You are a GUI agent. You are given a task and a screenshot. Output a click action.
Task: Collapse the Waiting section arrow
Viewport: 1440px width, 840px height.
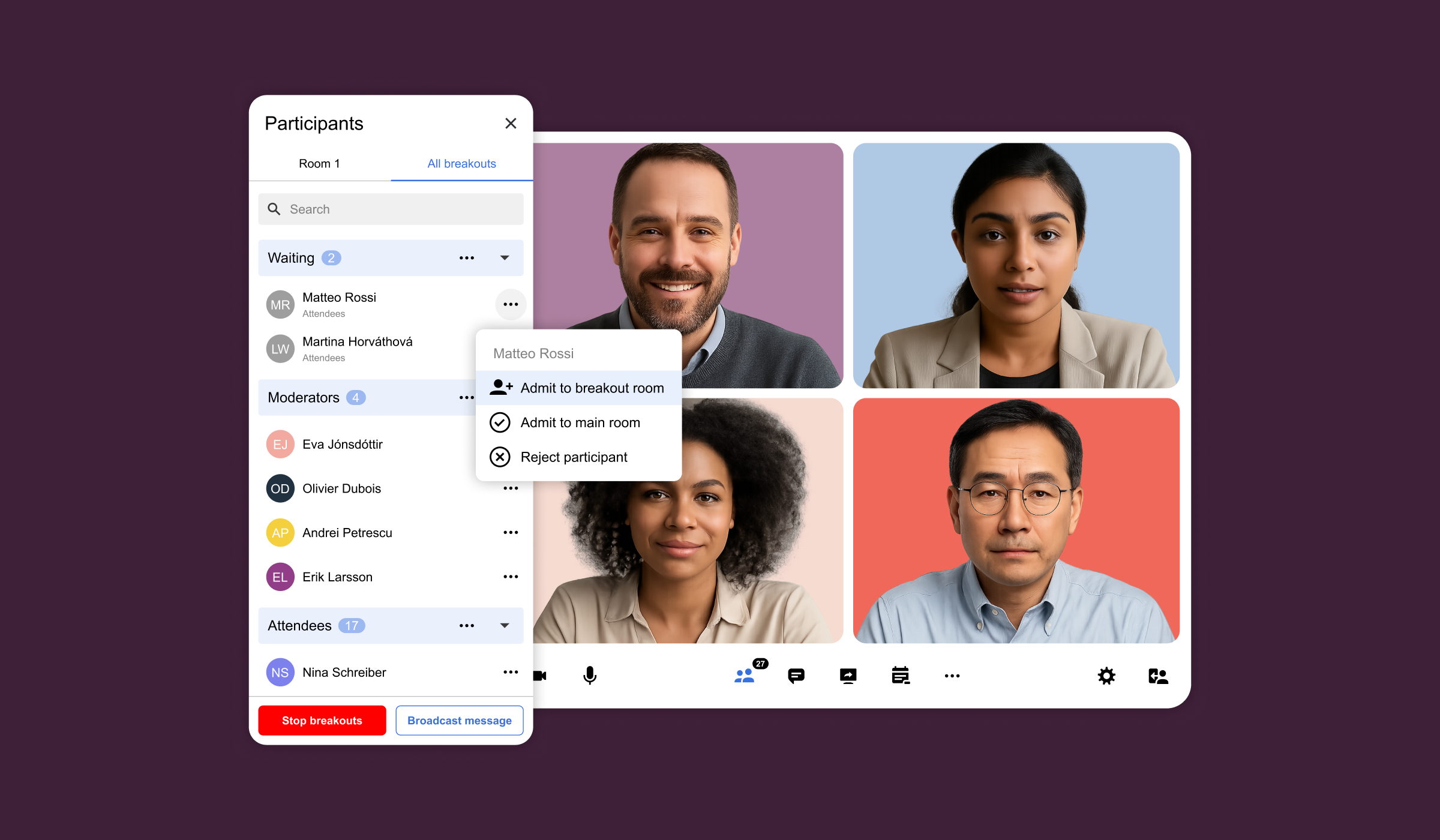pyautogui.click(x=505, y=258)
